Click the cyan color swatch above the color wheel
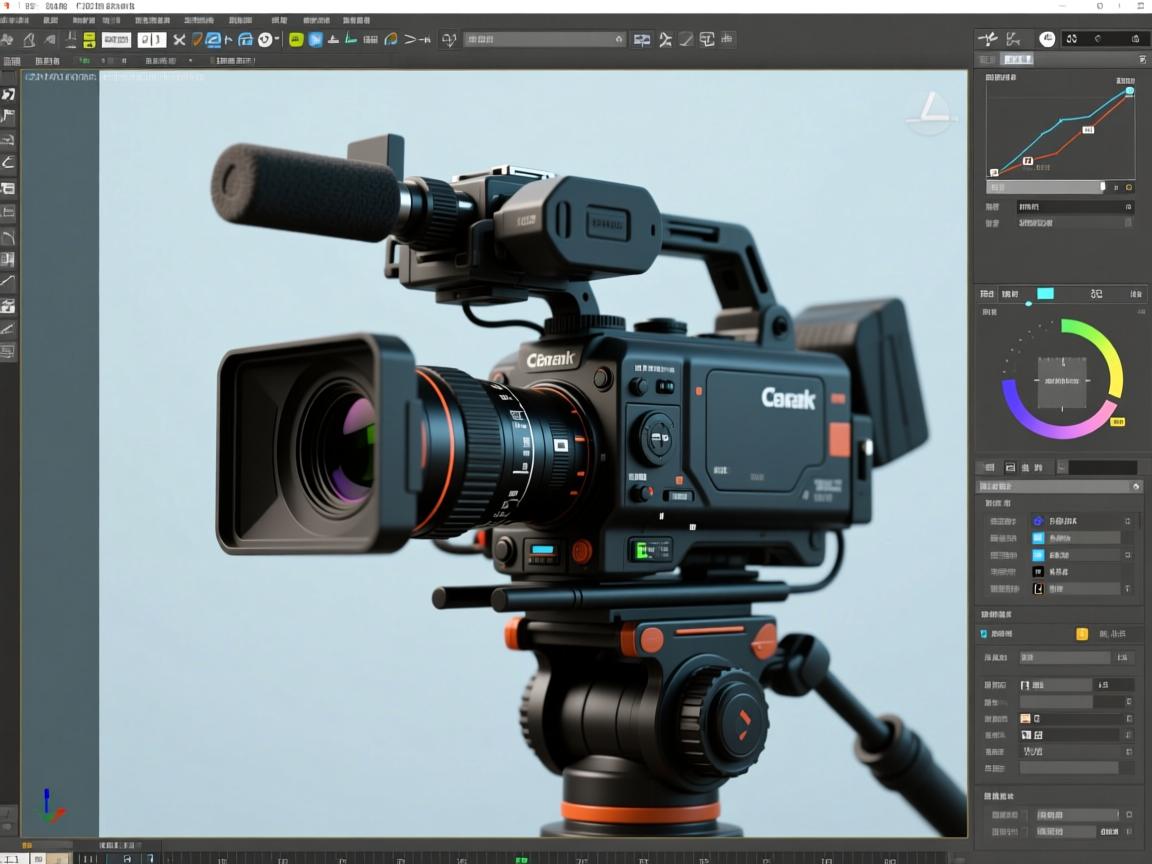1152x864 pixels. [1045, 294]
